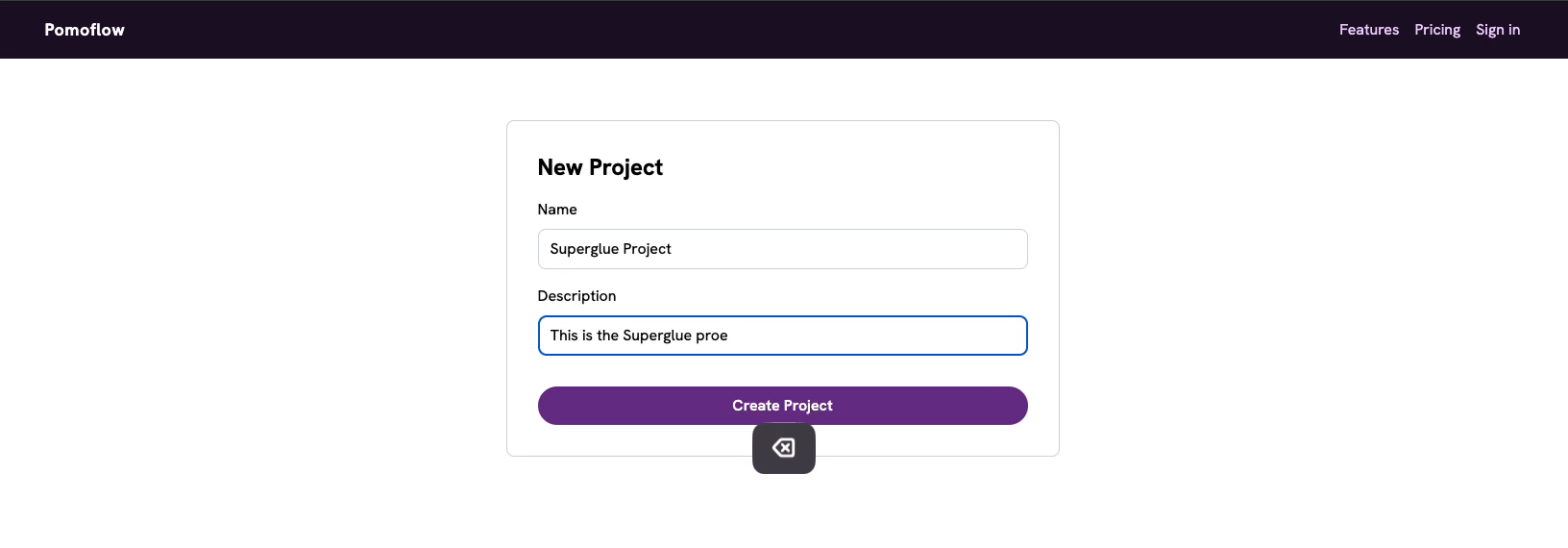Click blank card area right of heading
This screenshot has height=548, width=1568.
(865, 167)
